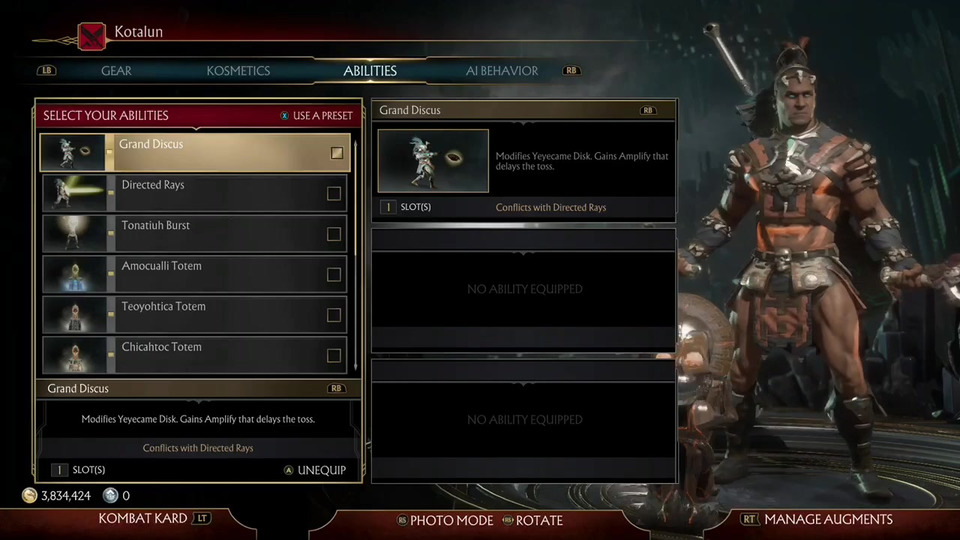Click the gold koin currency icon
Viewport: 960px width, 540px height.
[29, 495]
